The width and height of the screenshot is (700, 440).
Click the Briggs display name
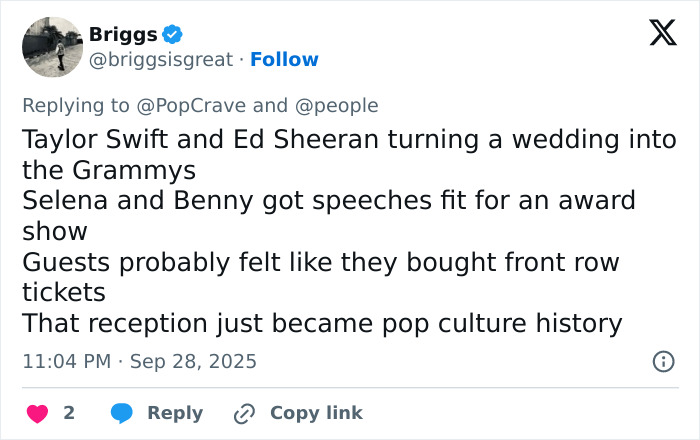[123, 35]
